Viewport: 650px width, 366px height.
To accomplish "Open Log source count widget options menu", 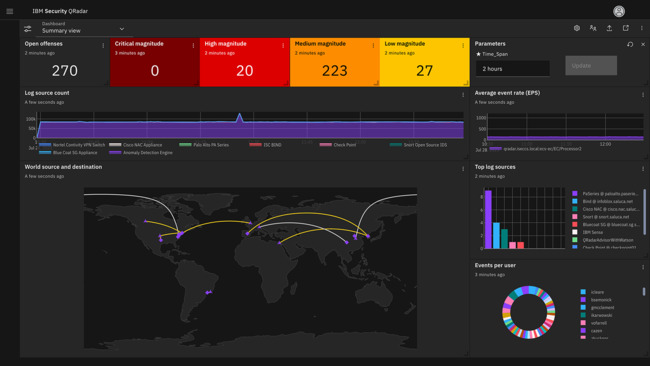I will pyautogui.click(x=463, y=95).
